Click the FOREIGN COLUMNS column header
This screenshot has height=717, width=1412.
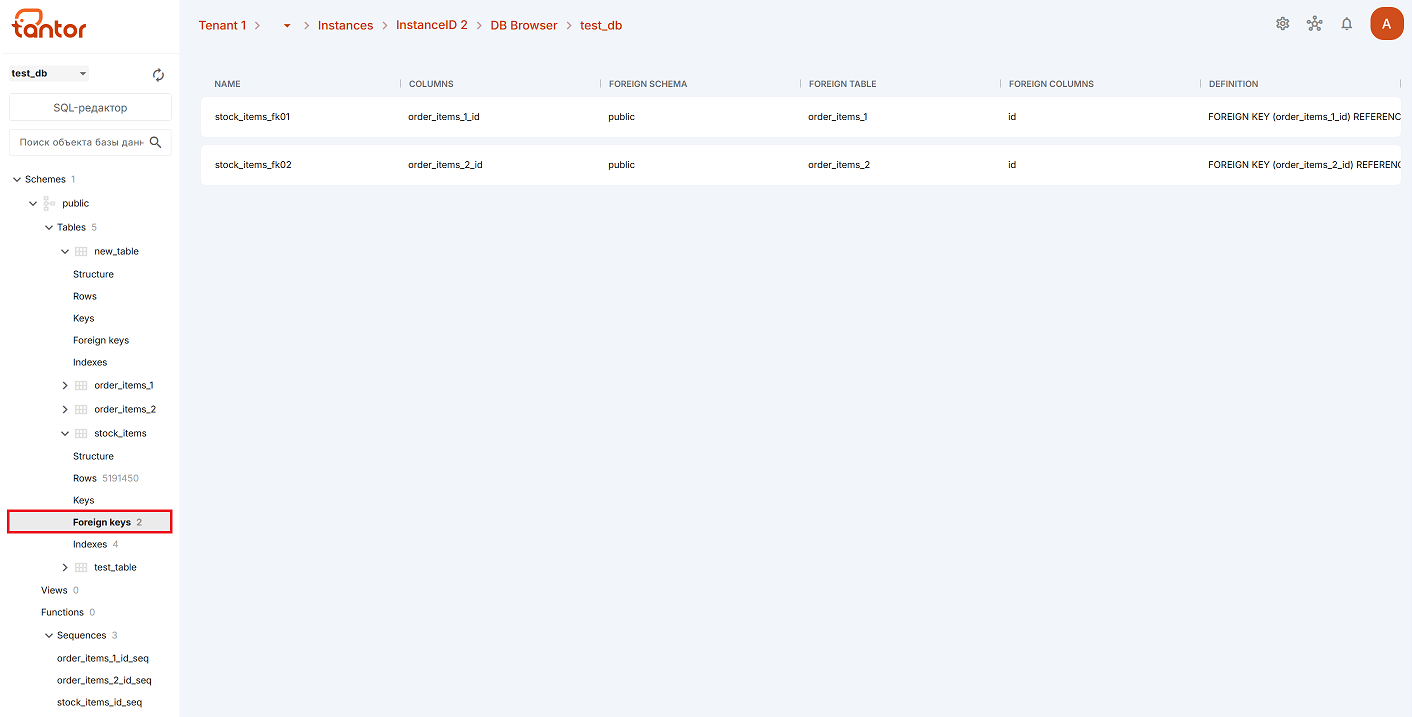click(x=1051, y=84)
